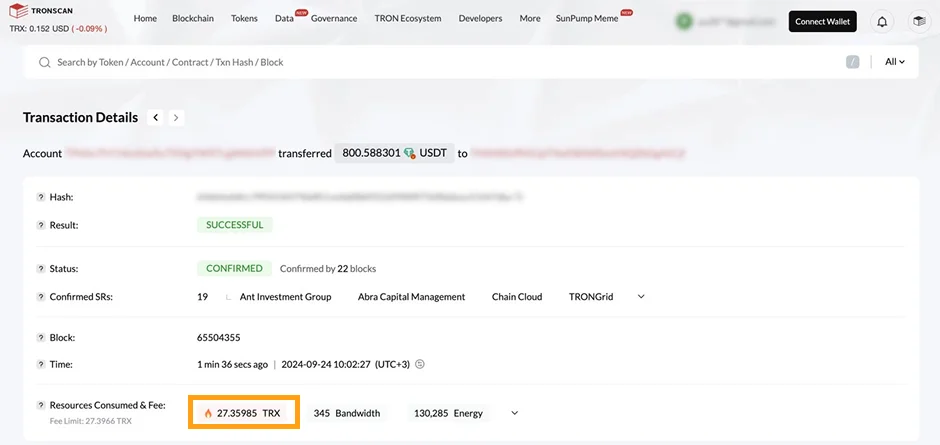Open the All search filter dropdown
Image resolution: width=940 pixels, height=445 pixels.
[894, 62]
